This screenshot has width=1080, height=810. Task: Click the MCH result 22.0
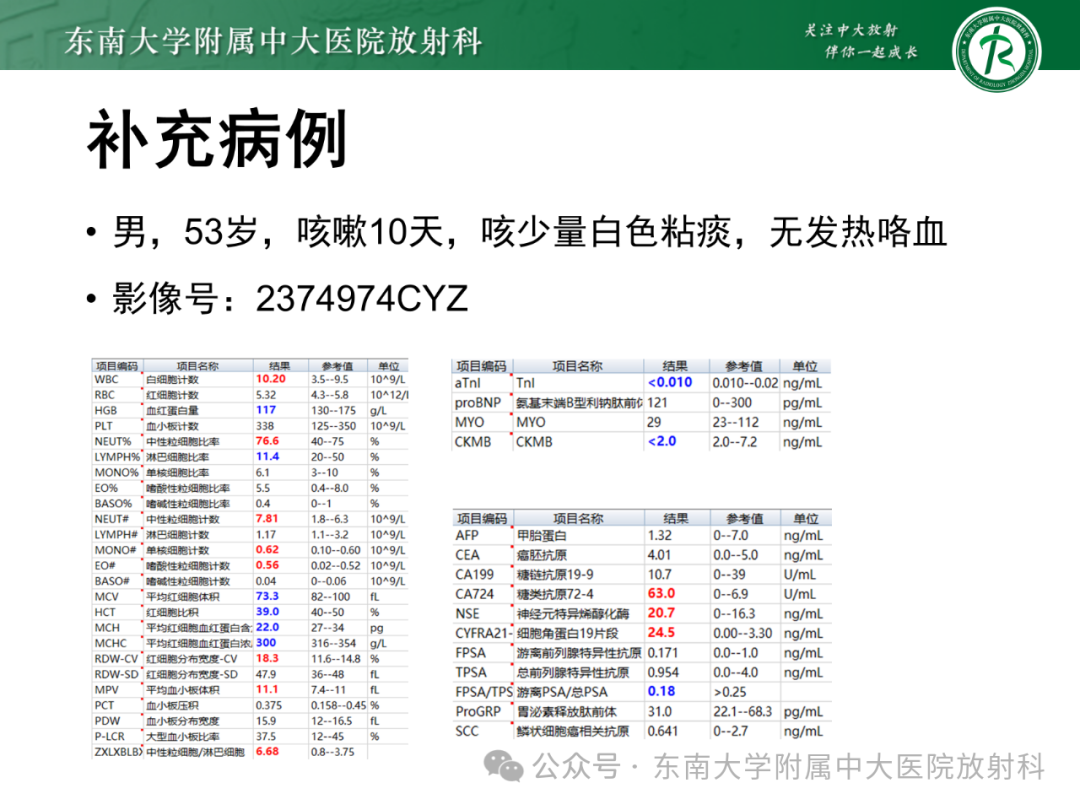267,627
